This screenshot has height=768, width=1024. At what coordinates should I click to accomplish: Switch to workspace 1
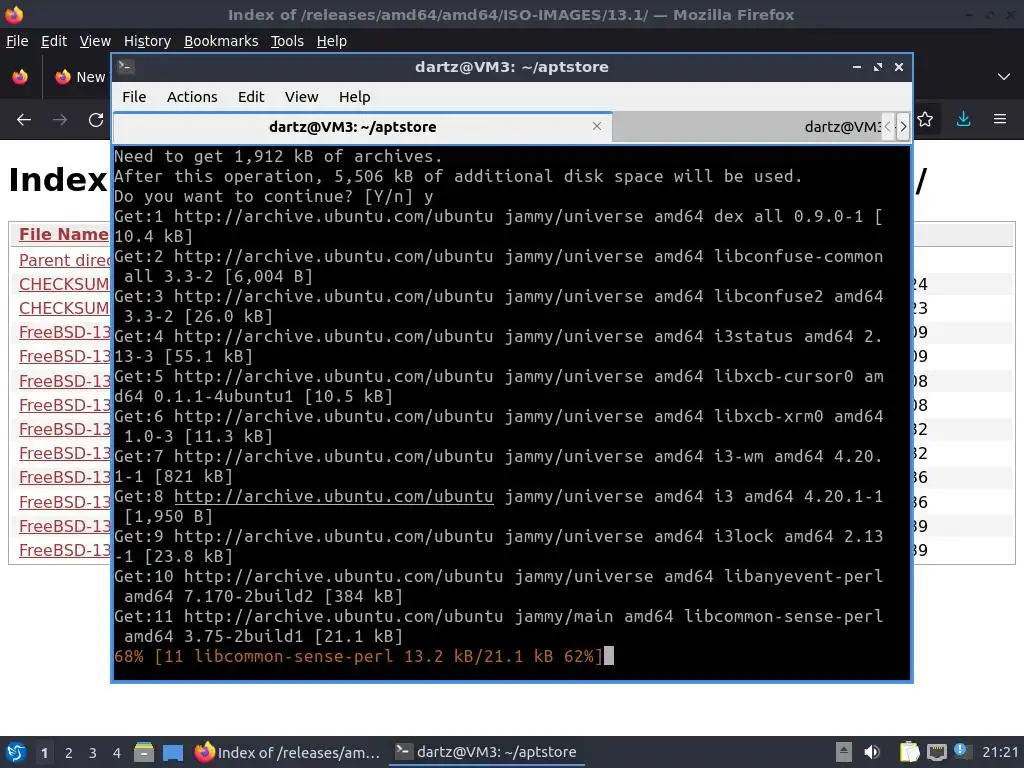click(44, 752)
